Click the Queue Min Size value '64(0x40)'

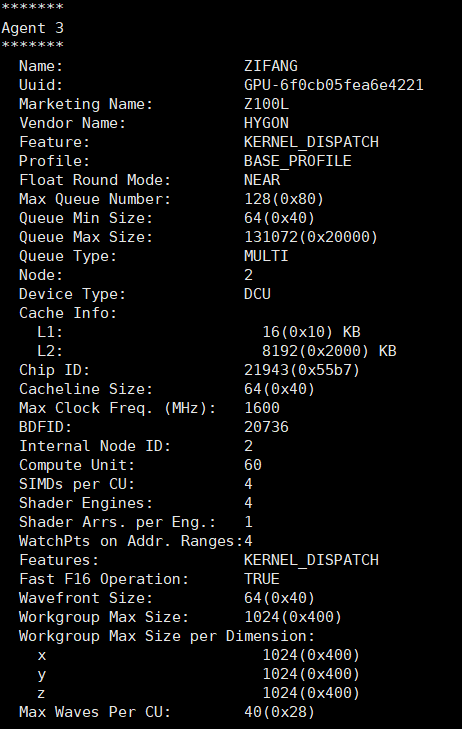(x=279, y=218)
